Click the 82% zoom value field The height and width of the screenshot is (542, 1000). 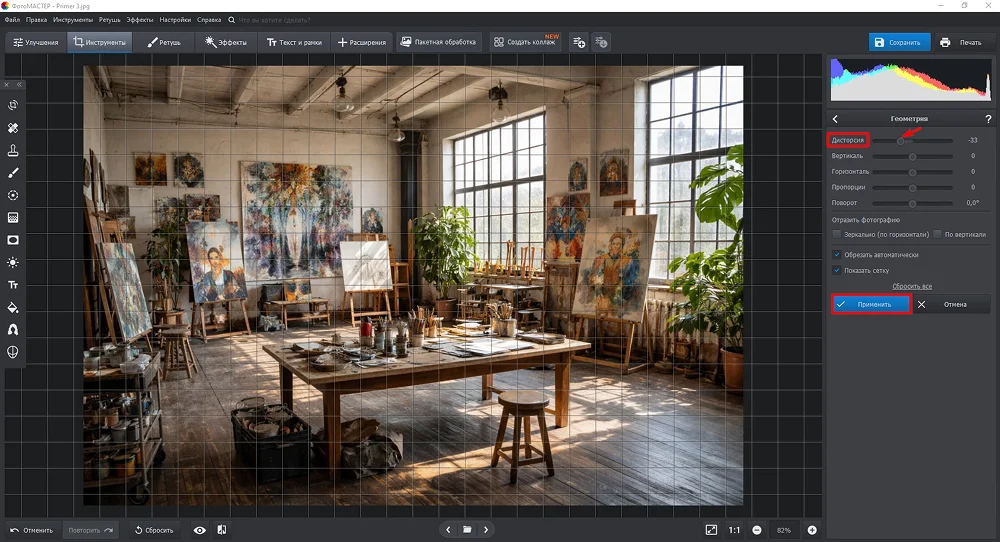(784, 530)
